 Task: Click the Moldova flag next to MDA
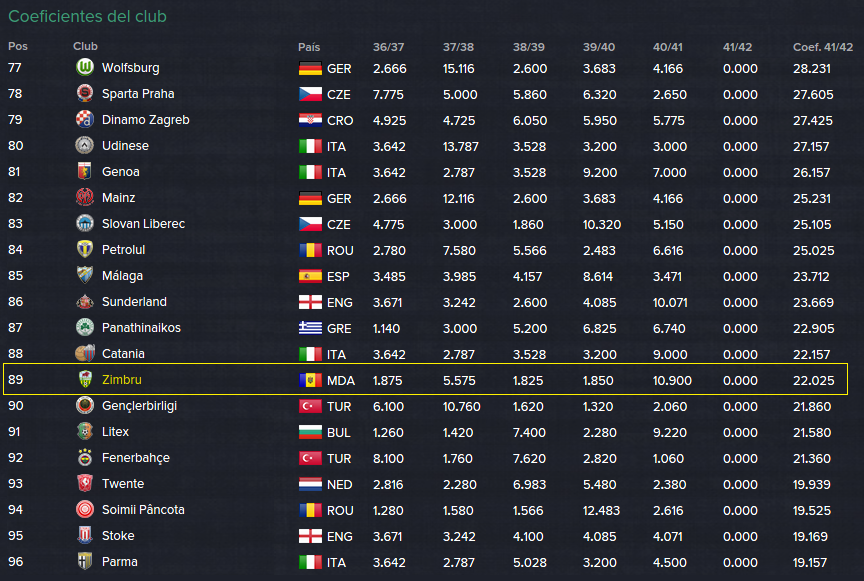(310, 380)
